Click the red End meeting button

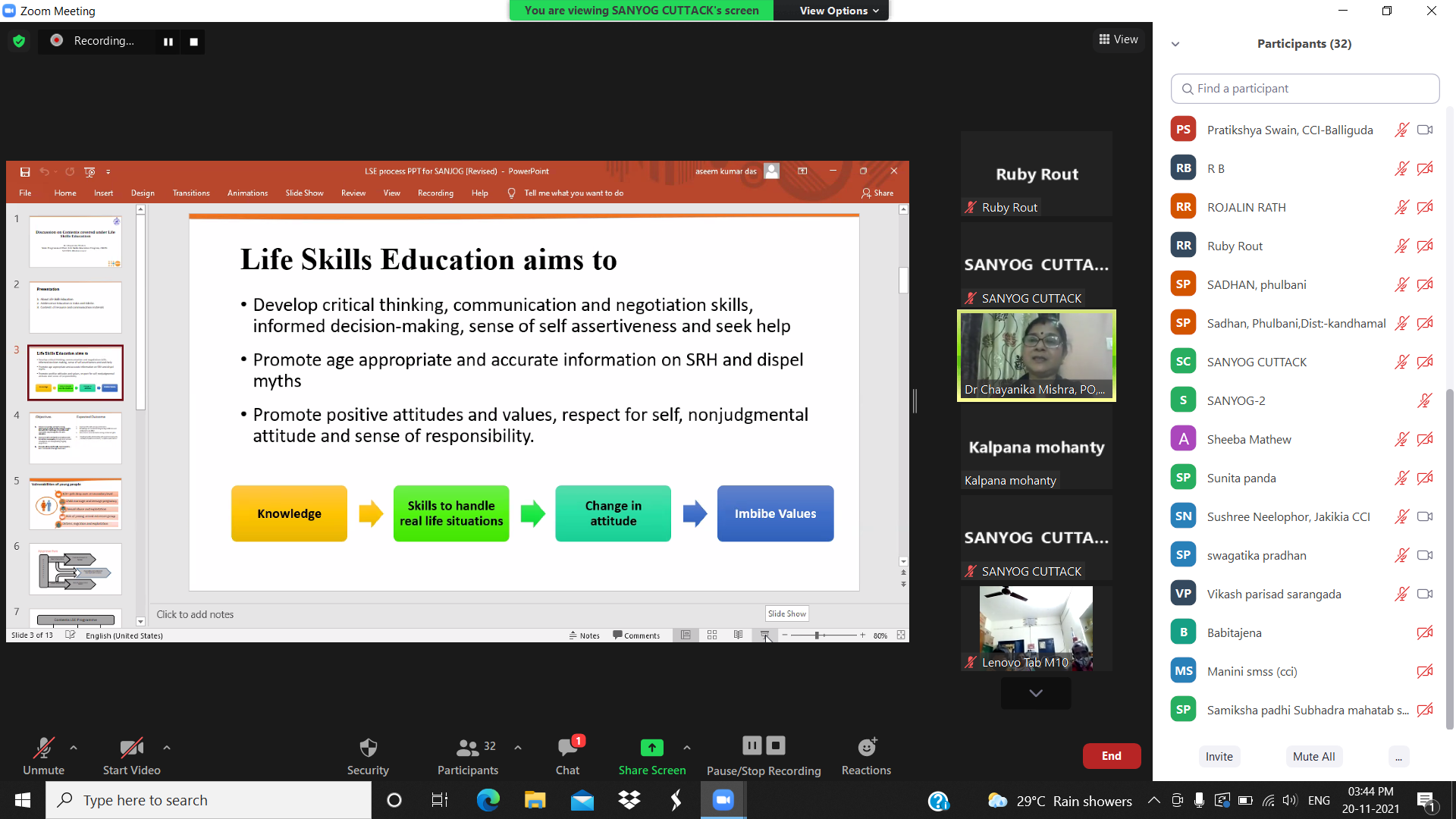coord(1111,756)
